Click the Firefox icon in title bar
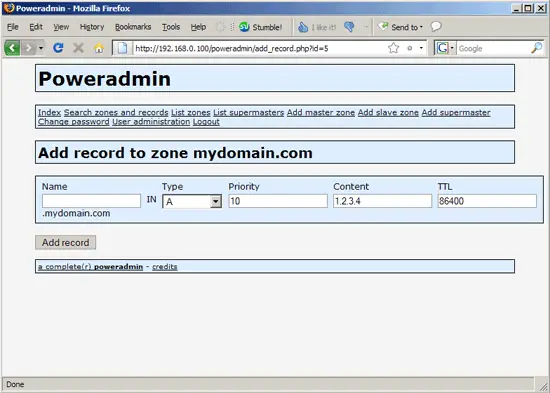This screenshot has height=393, width=550. [9, 8]
